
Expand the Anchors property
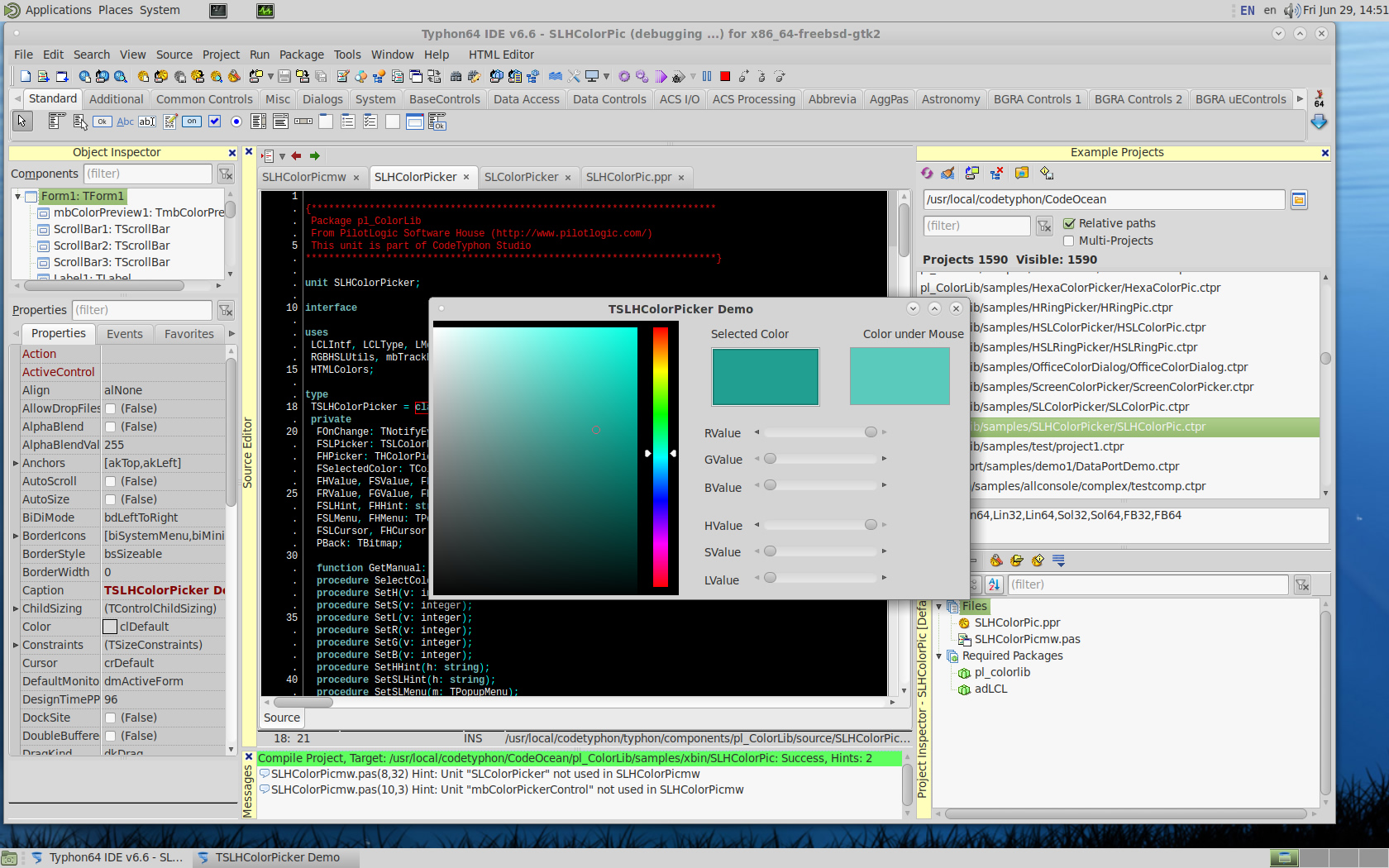[x=16, y=463]
